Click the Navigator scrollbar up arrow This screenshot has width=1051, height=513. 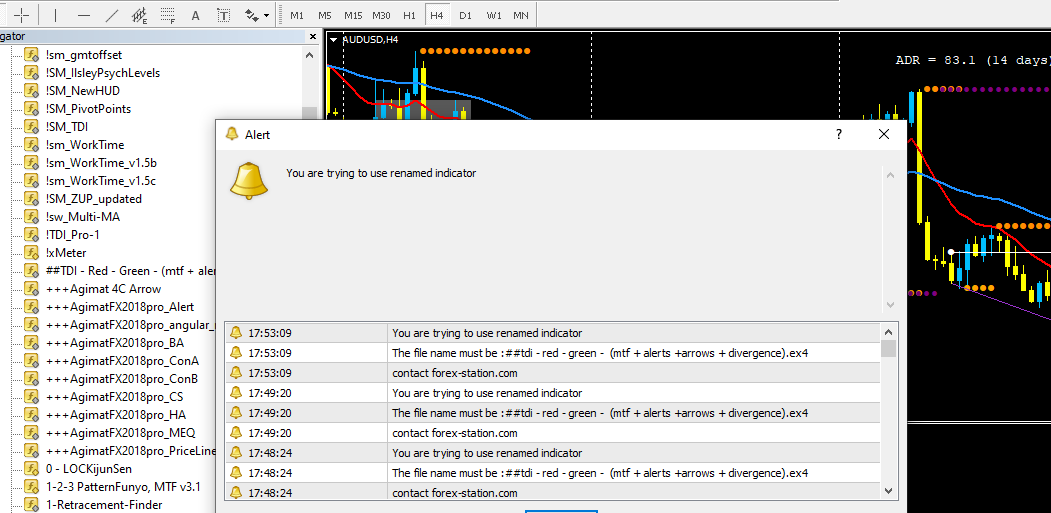(x=309, y=56)
